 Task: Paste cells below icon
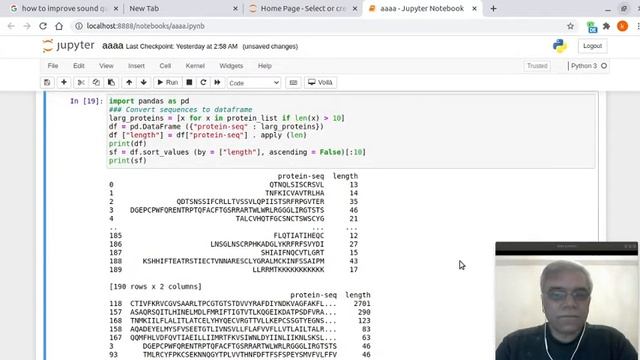tap(111, 82)
